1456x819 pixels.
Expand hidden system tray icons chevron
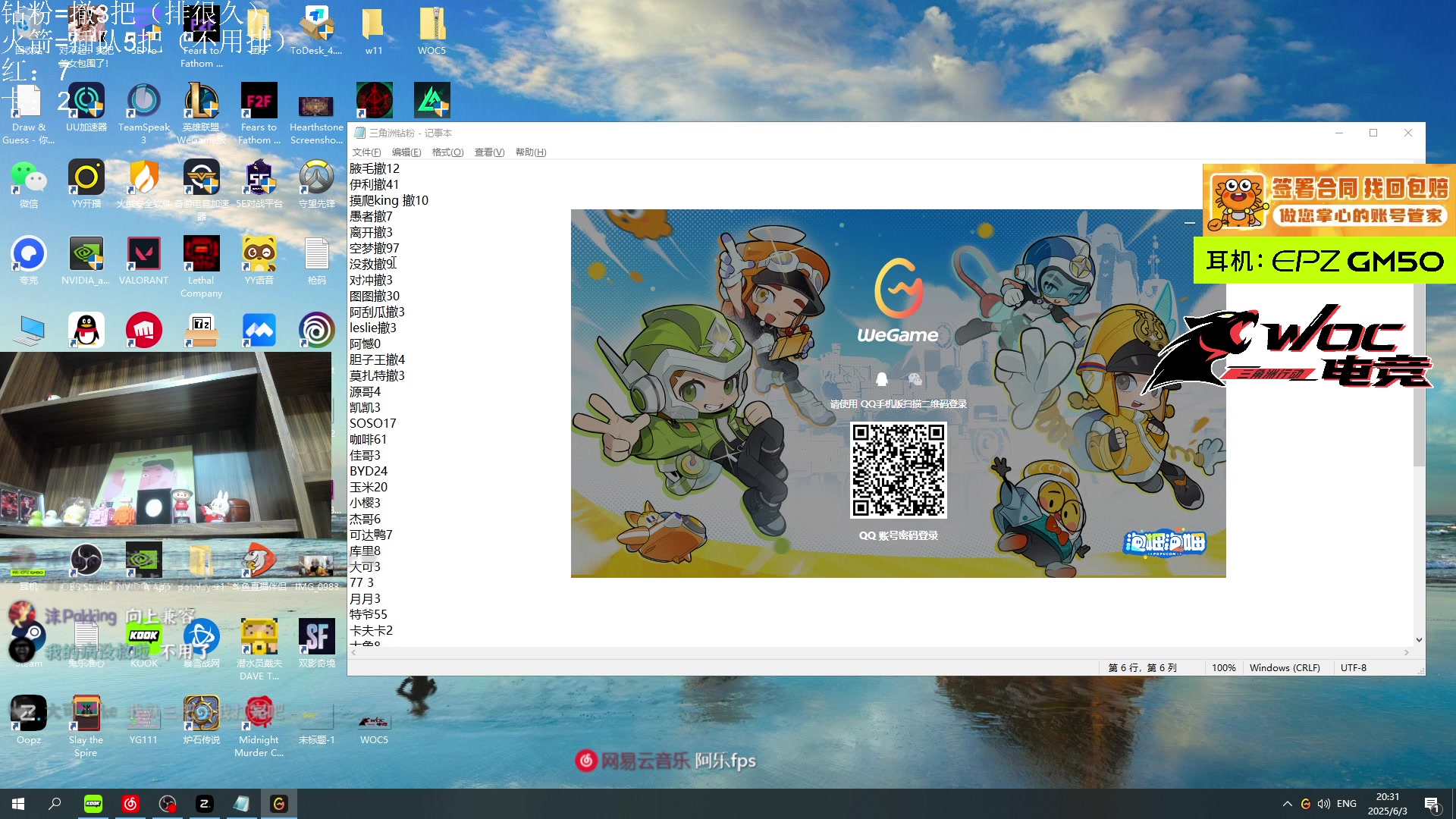tap(1287, 804)
